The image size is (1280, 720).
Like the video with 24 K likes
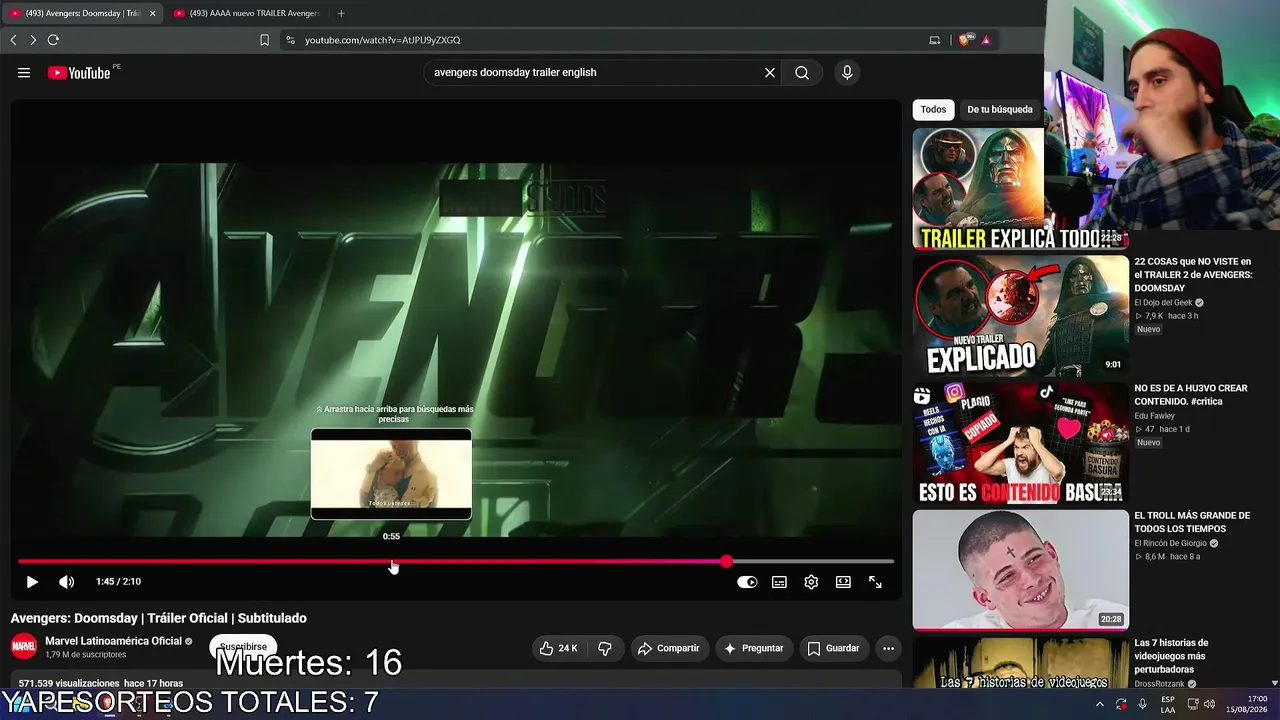coord(559,648)
